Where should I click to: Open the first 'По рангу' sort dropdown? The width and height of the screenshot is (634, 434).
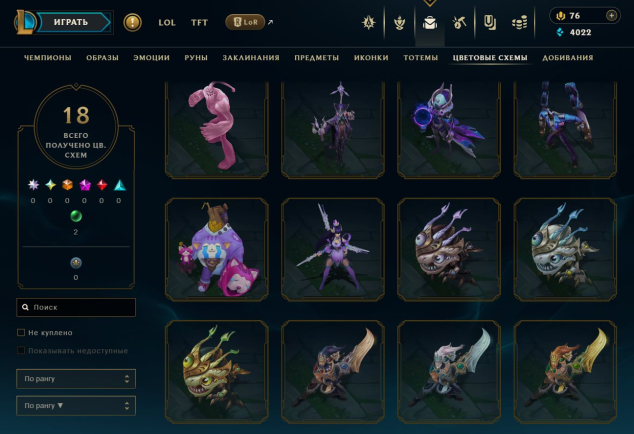(76, 379)
